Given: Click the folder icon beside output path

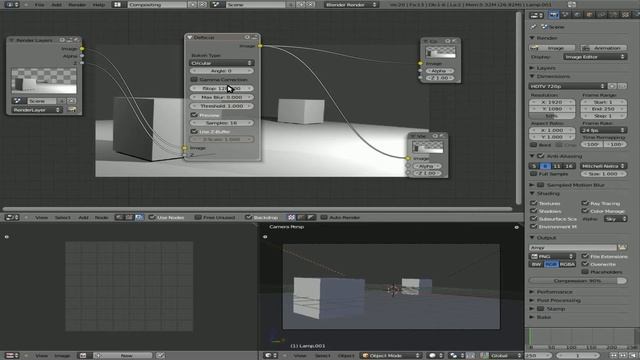Looking at the screenshot, I should pyautogui.click(x=622, y=247).
